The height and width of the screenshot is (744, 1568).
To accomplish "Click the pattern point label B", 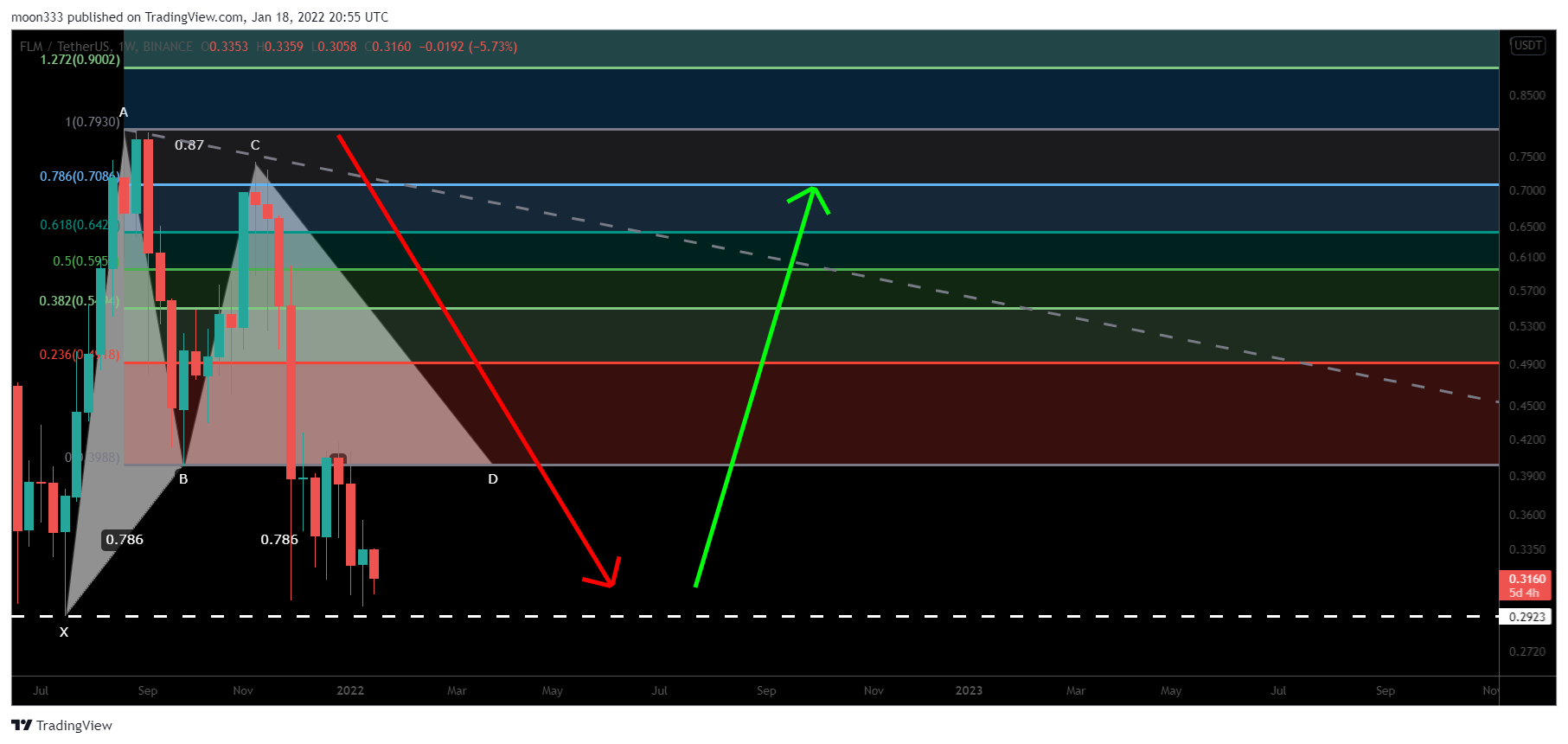I will 183,478.
